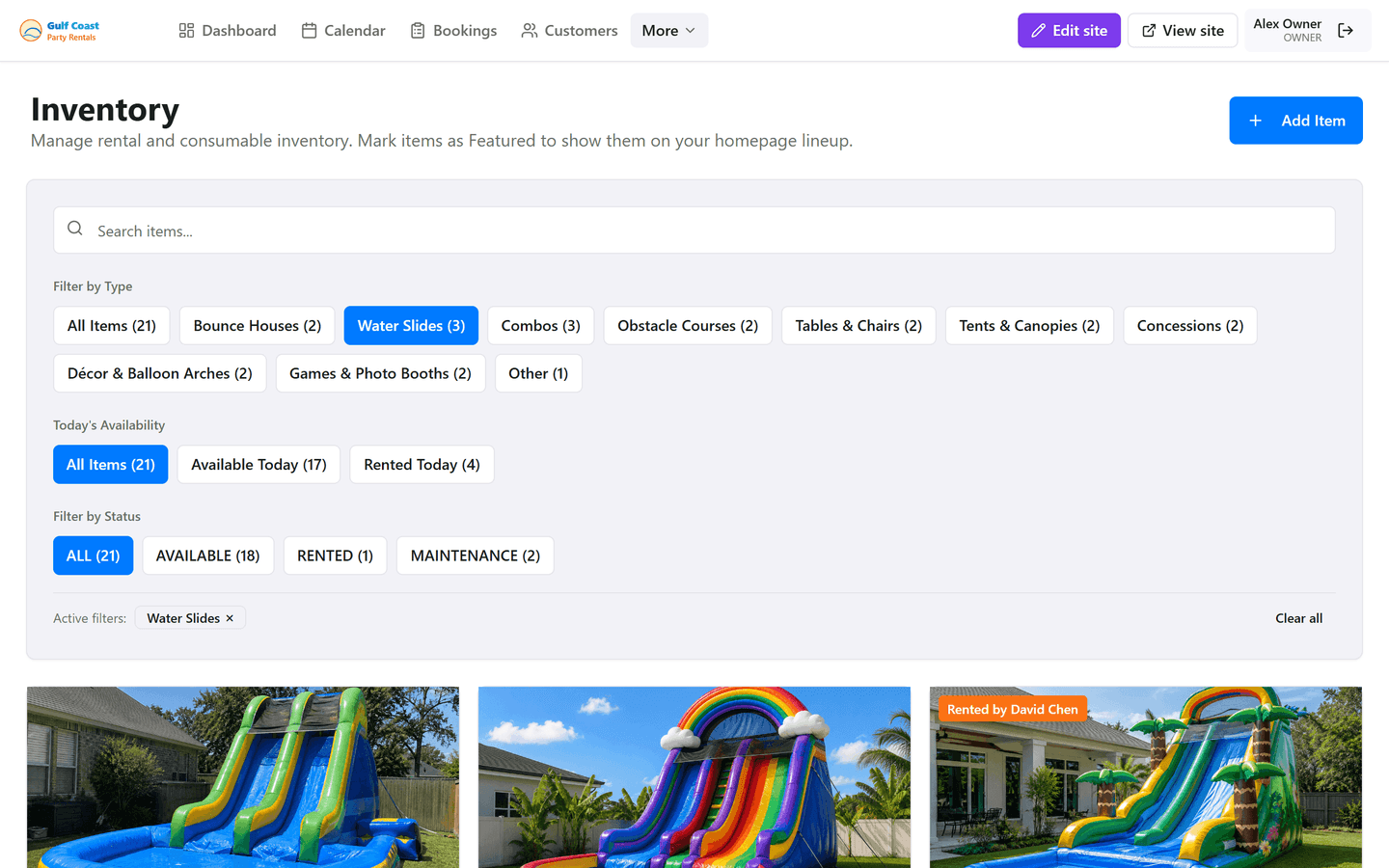The height and width of the screenshot is (868, 1389).
Task: Expand the More dropdown menu
Action: (x=668, y=31)
